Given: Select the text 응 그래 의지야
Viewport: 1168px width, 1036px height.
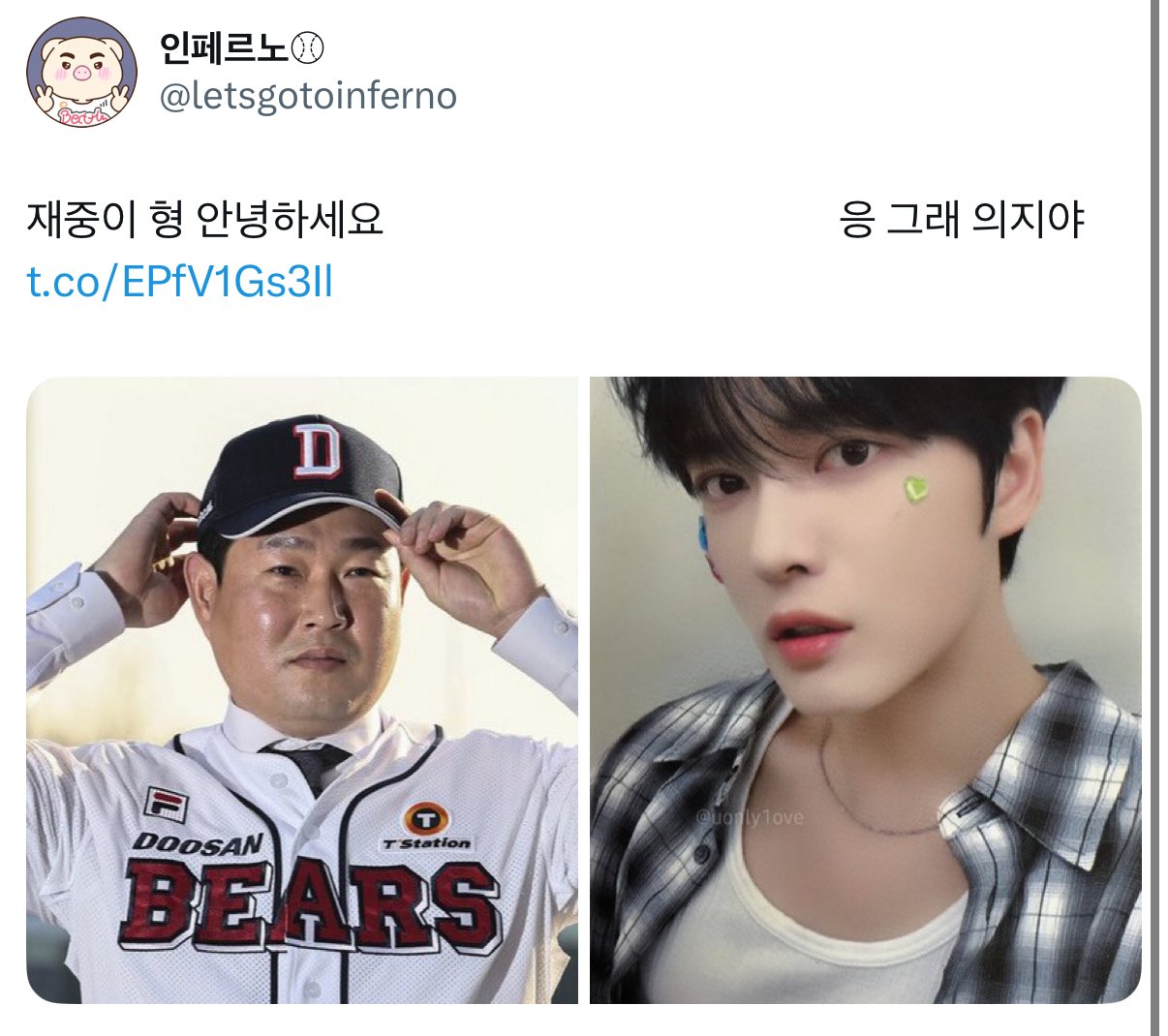Looking at the screenshot, I should (961, 220).
